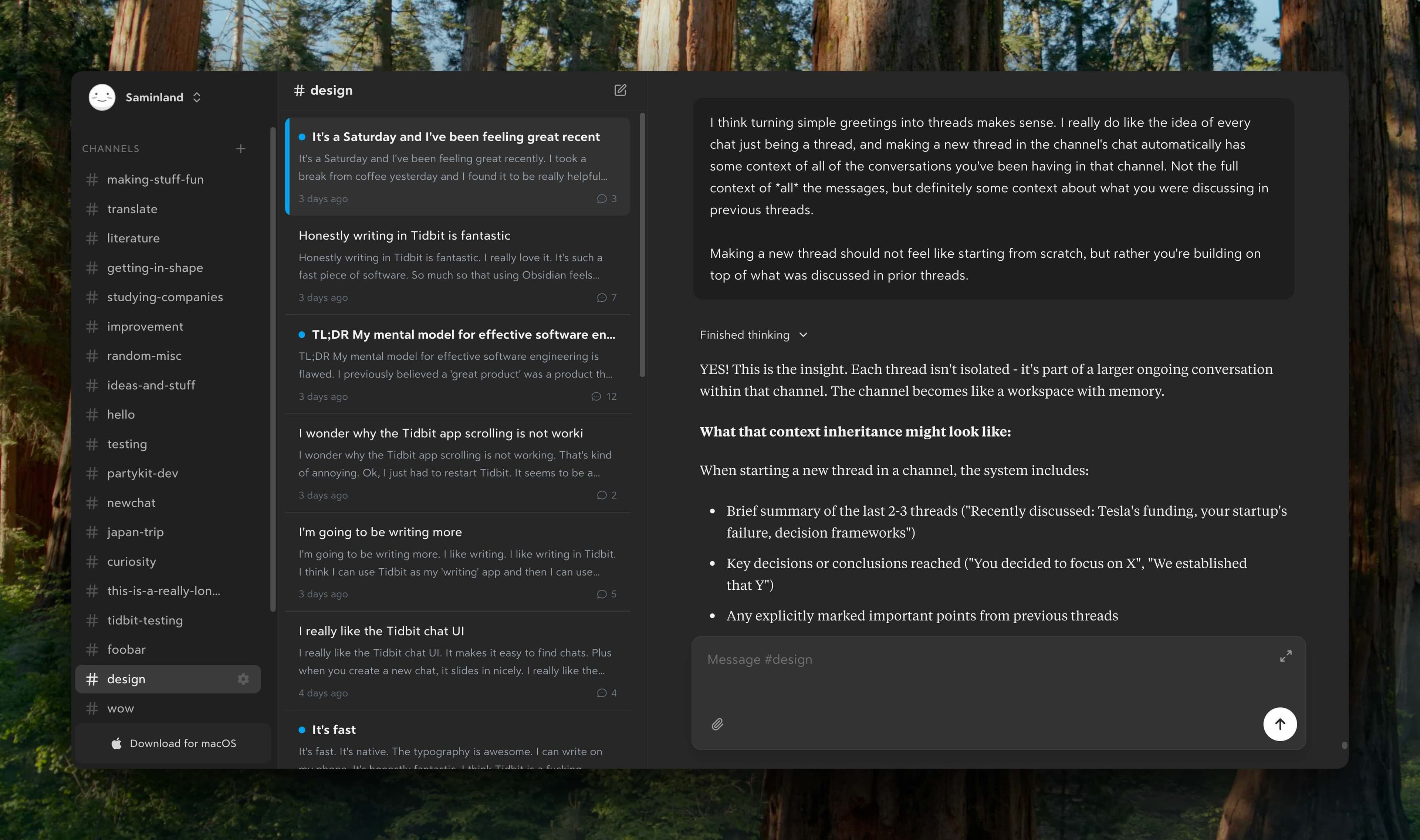The height and width of the screenshot is (840, 1420).
Task: Click the compose new thread icon
Action: (x=620, y=91)
